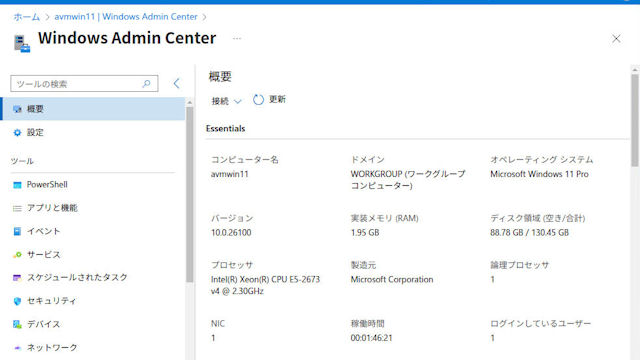This screenshot has width=640, height=360.
Task: Click the アプリと機能 list icon
Action: click(x=17, y=208)
